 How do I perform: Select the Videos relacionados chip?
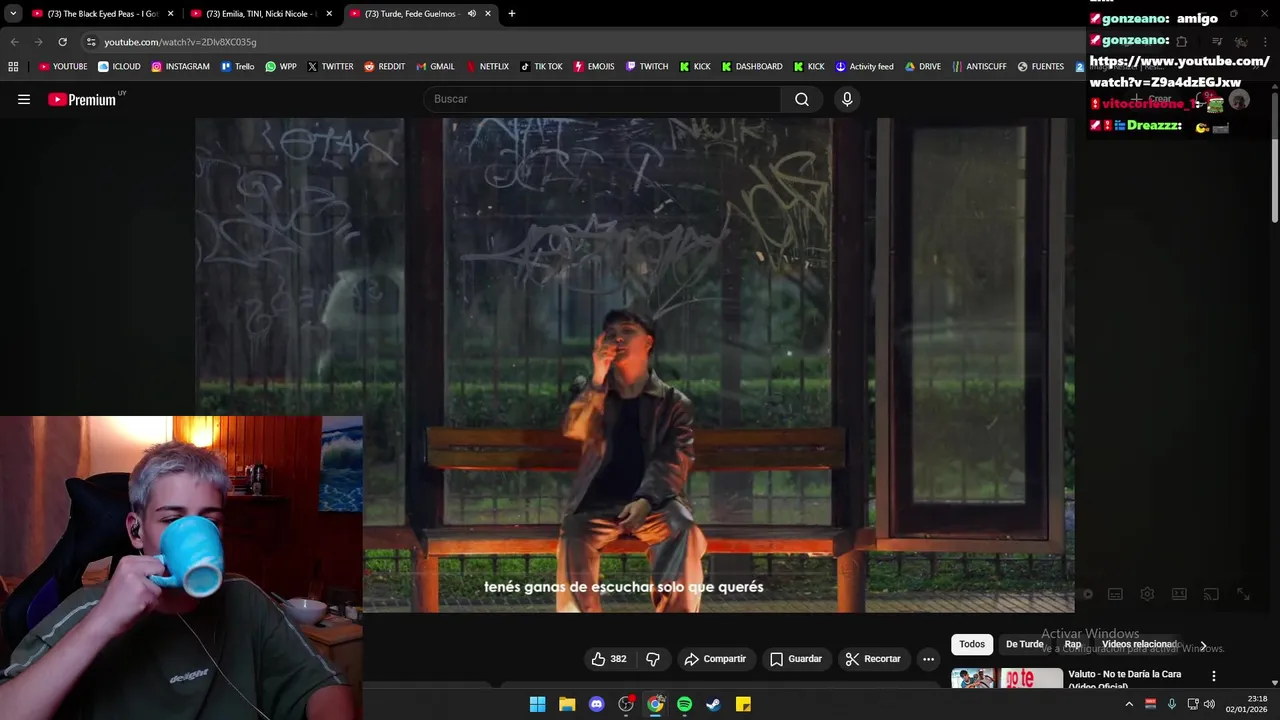click(1139, 645)
